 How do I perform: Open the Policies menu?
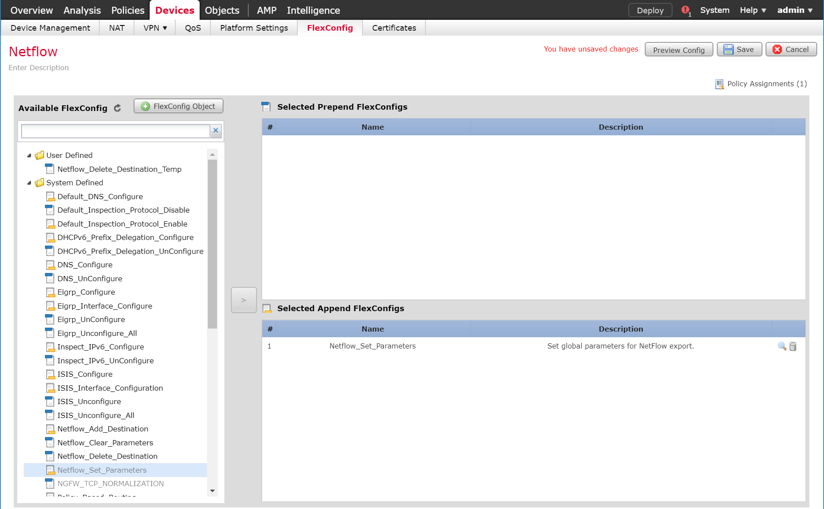(127, 10)
